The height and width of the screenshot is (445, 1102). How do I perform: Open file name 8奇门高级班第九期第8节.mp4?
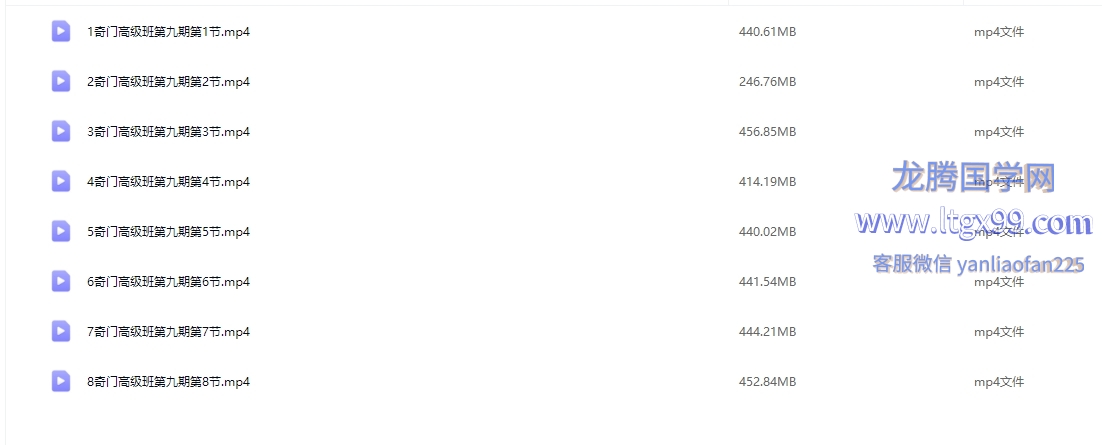[169, 382]
